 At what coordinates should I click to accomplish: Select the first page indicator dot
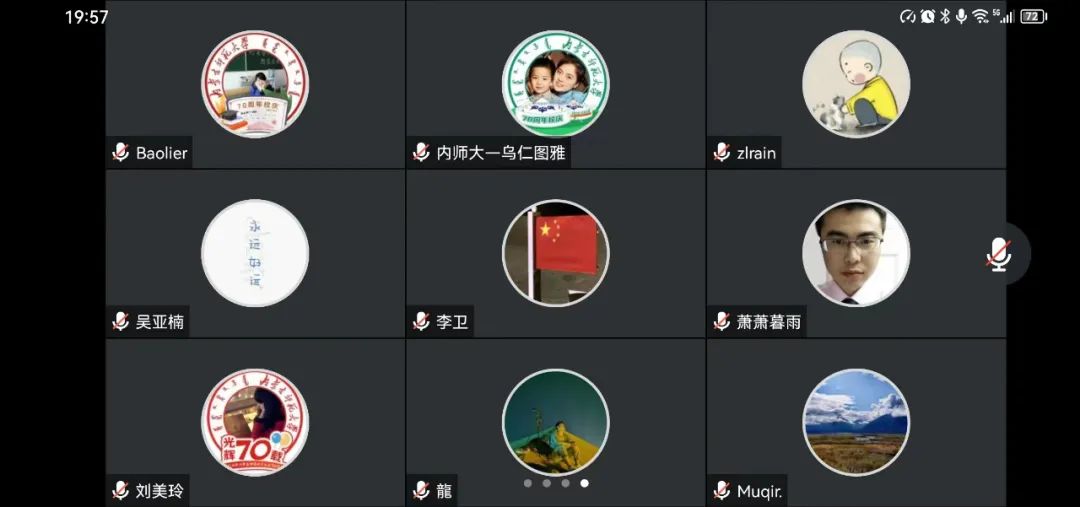click(x=528, y=483)
